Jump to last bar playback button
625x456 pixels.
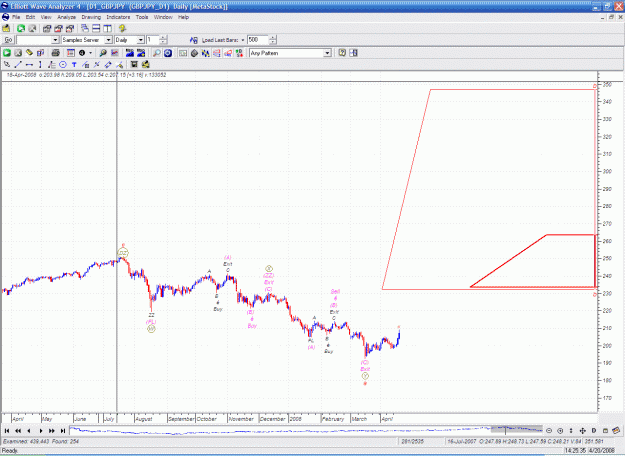tap(63, 431)
